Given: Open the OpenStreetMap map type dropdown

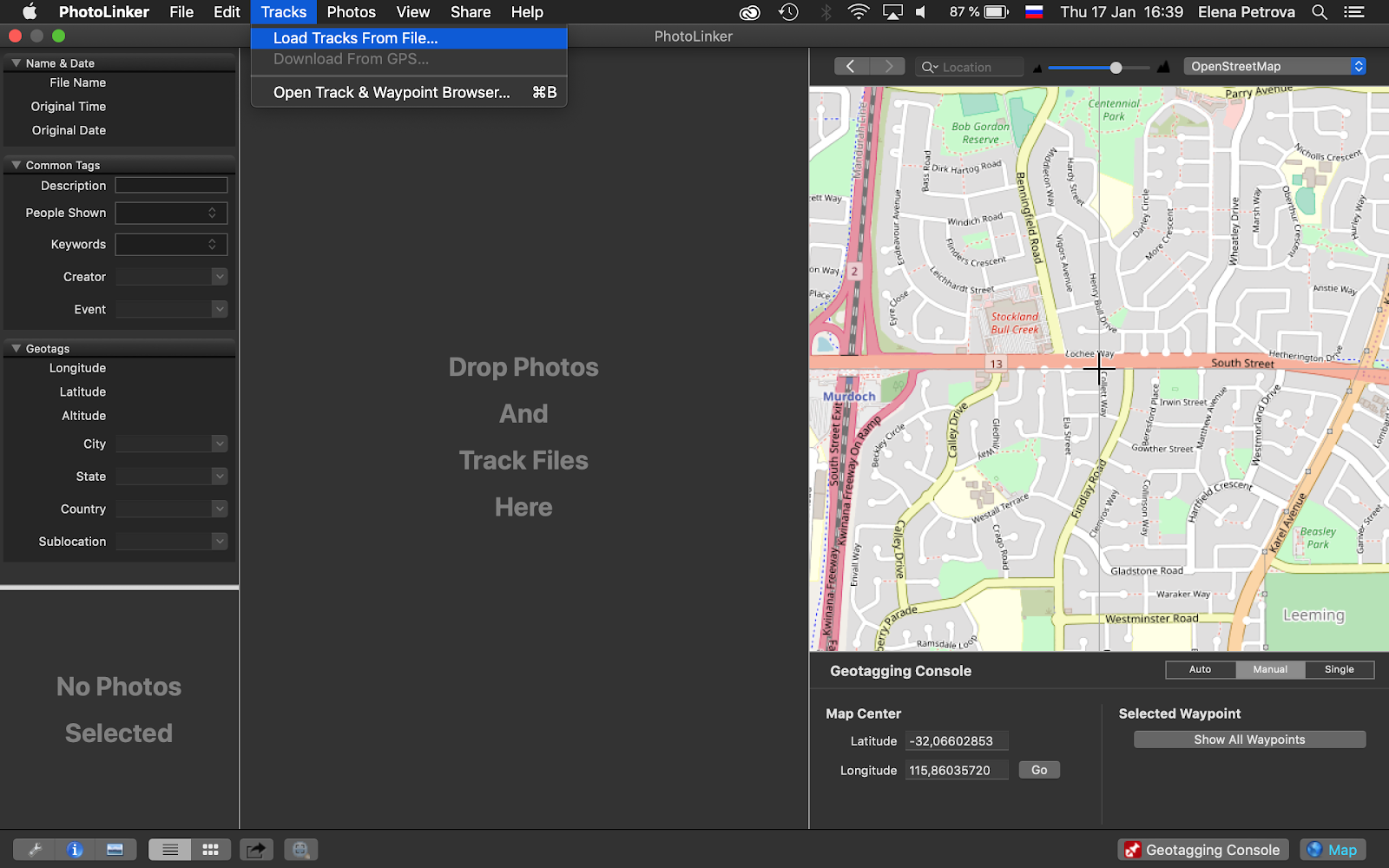Looking at the screenshot, I should point(1274,67).
